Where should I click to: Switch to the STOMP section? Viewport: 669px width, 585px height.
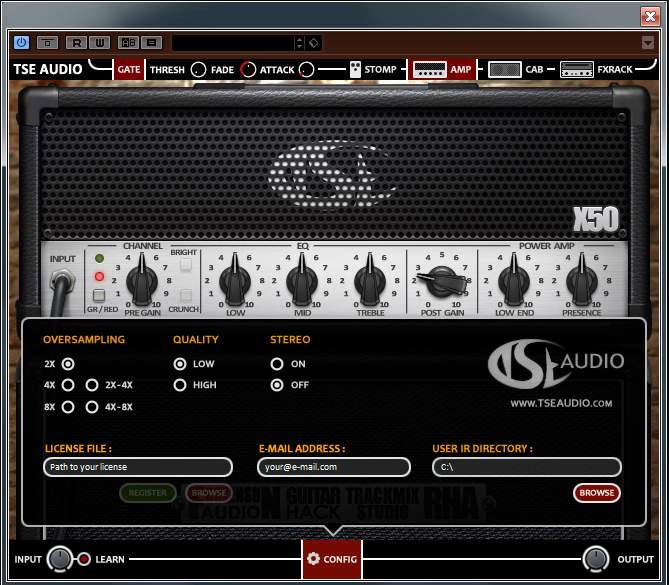381,70
